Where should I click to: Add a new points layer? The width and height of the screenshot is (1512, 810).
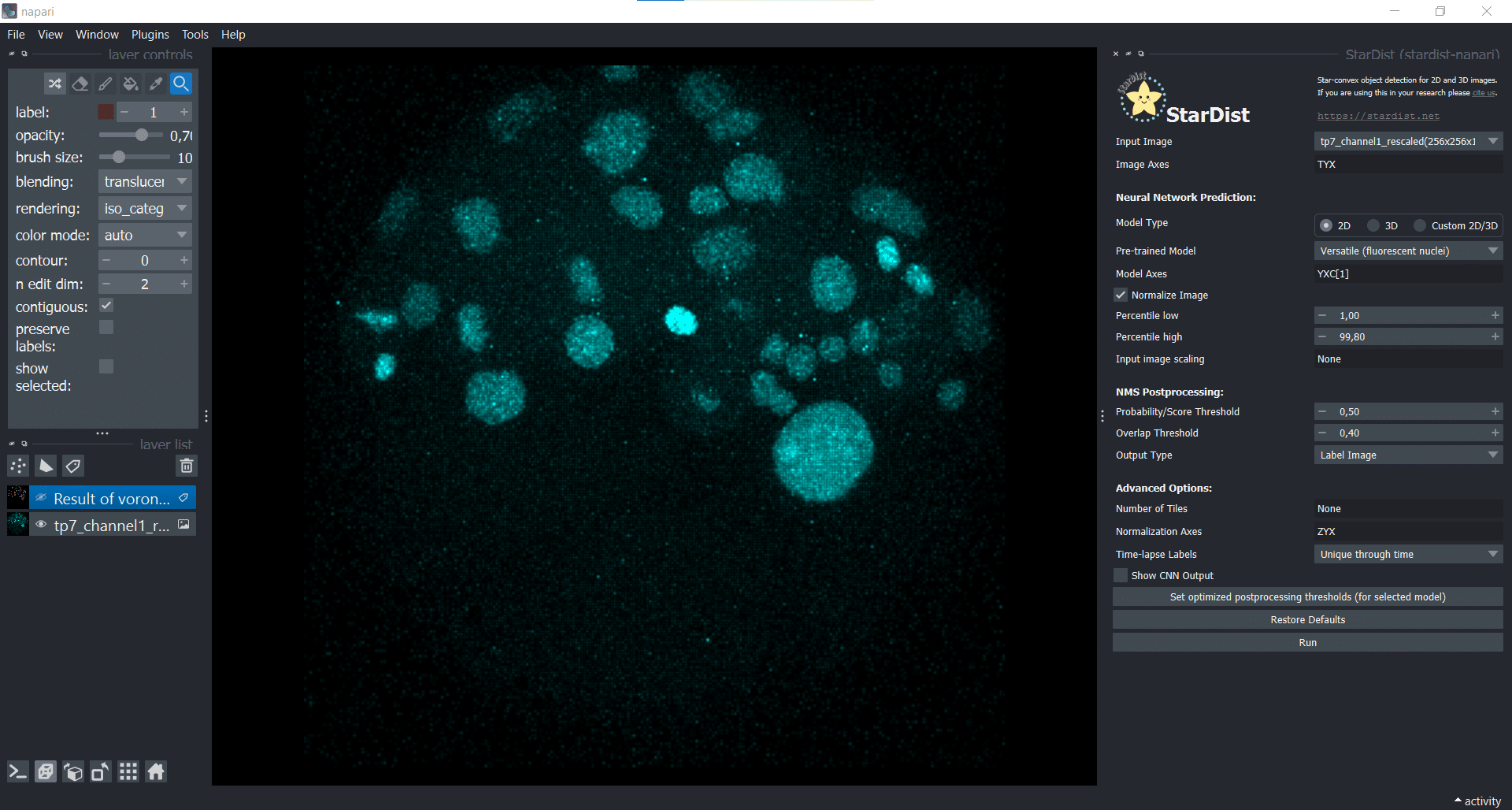tap(18, 466)
